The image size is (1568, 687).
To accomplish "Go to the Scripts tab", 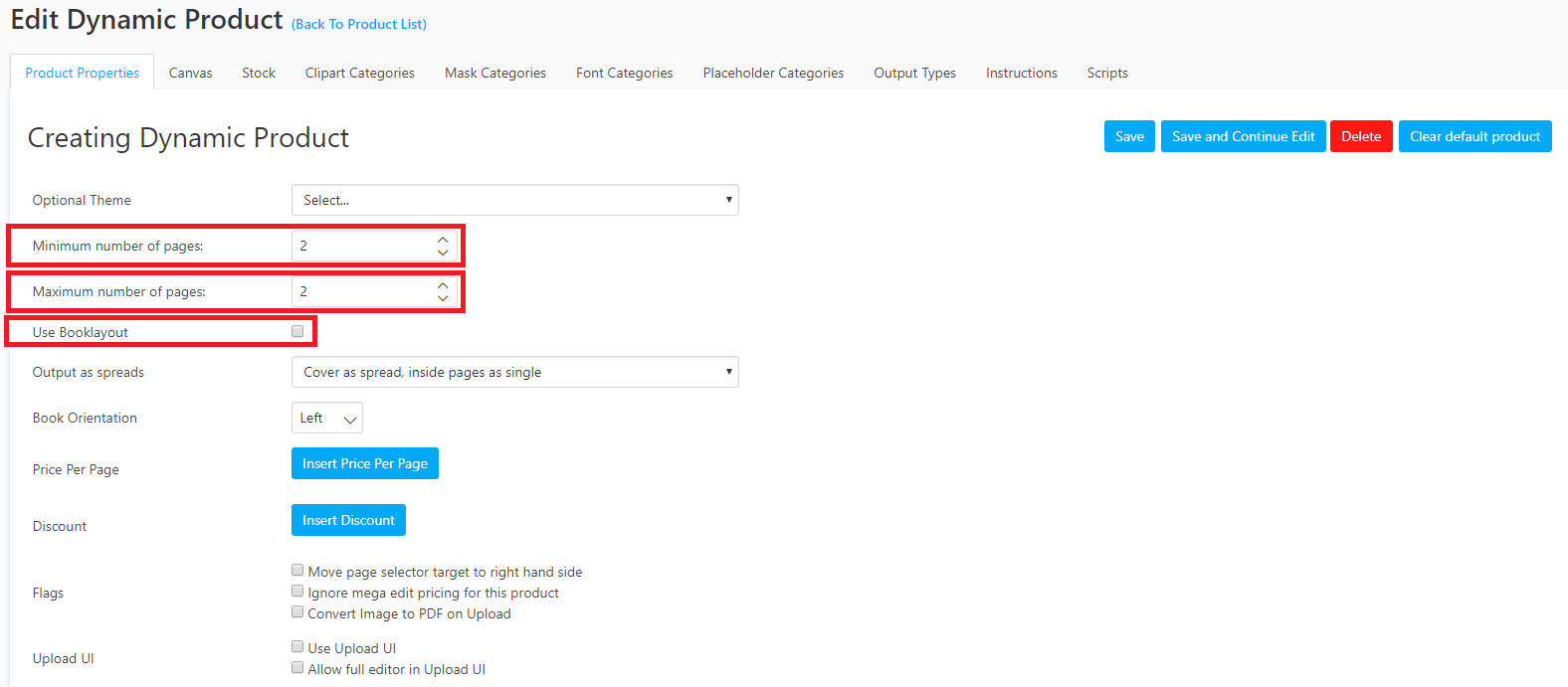I will click(x=1107, y=73).
